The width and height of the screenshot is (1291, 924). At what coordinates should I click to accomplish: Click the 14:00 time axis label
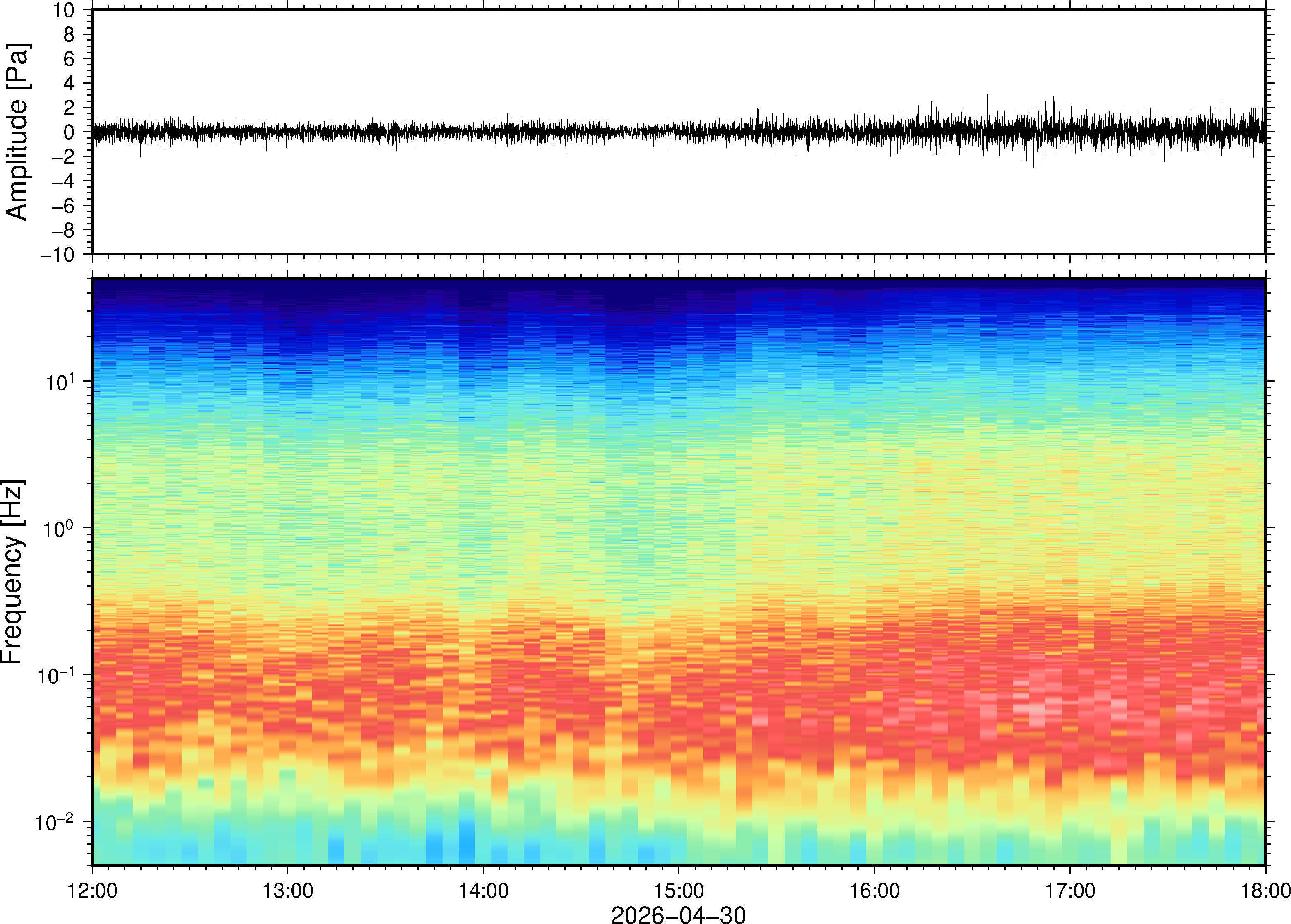[484, 891]
